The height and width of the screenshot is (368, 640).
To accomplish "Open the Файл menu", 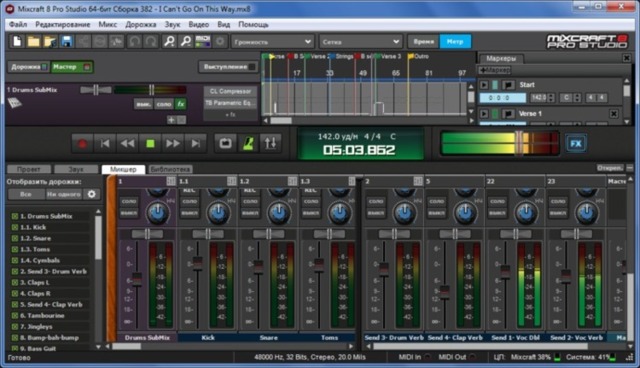I will pyautogui.click(x=18, y=24).
